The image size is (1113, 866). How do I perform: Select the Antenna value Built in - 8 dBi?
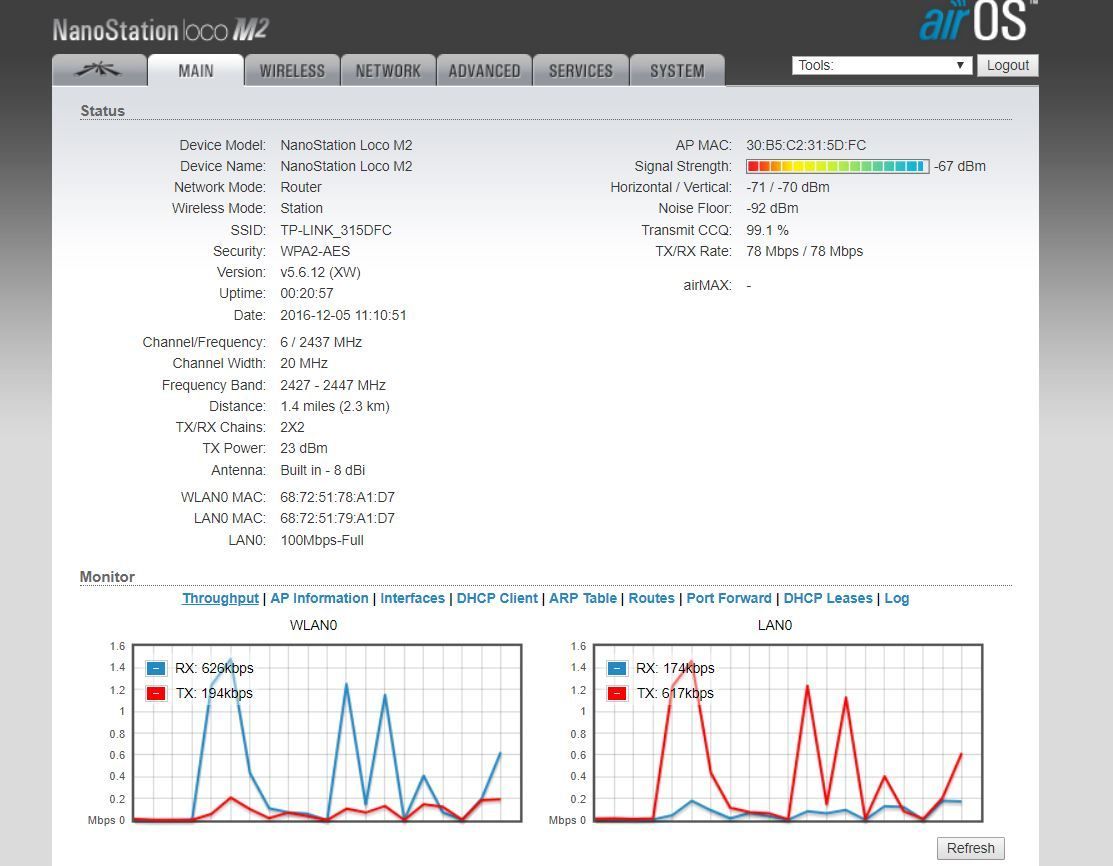coord(323,470)
